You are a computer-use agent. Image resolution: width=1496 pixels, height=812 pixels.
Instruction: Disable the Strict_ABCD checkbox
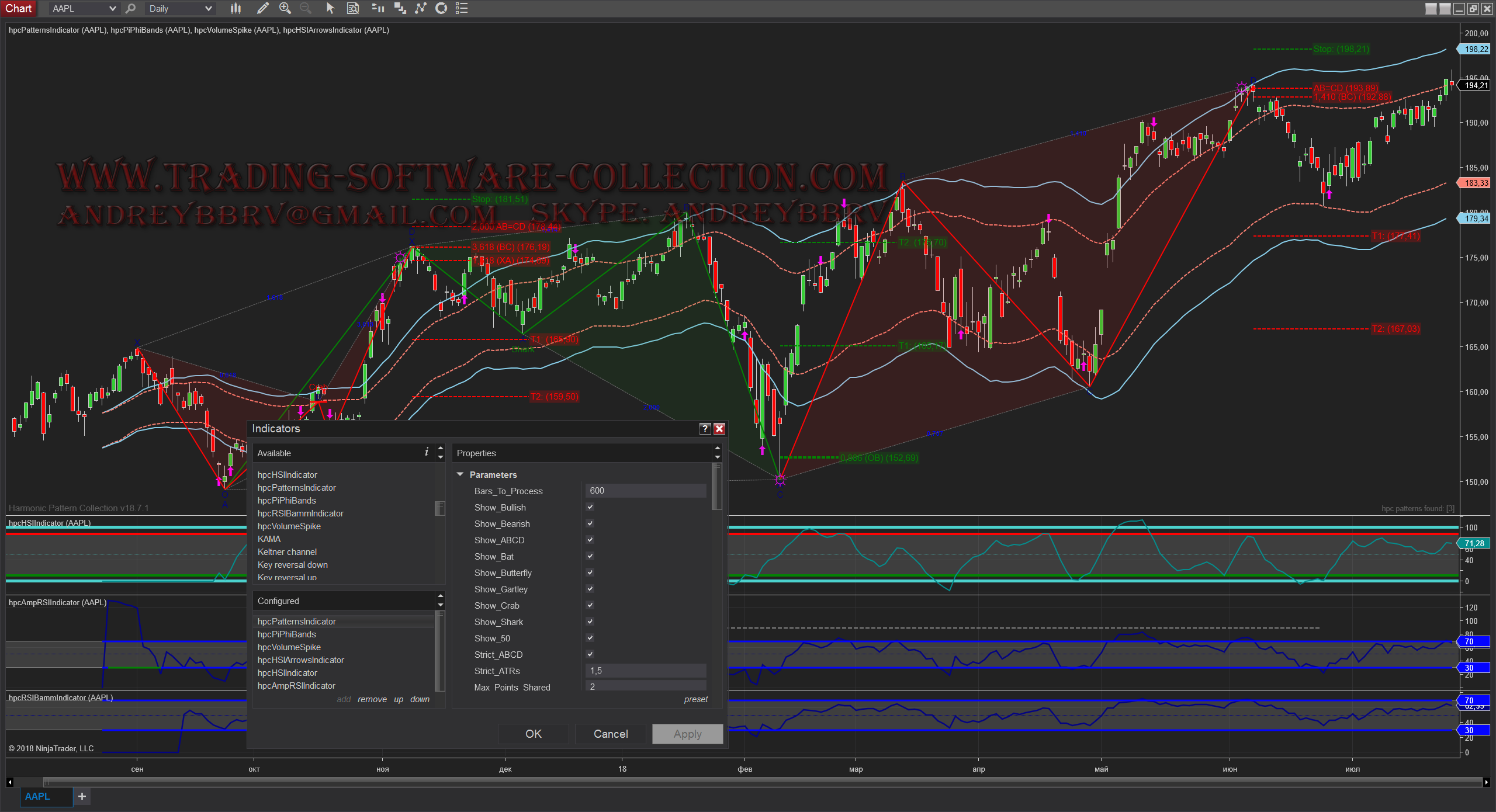(590, 654)
